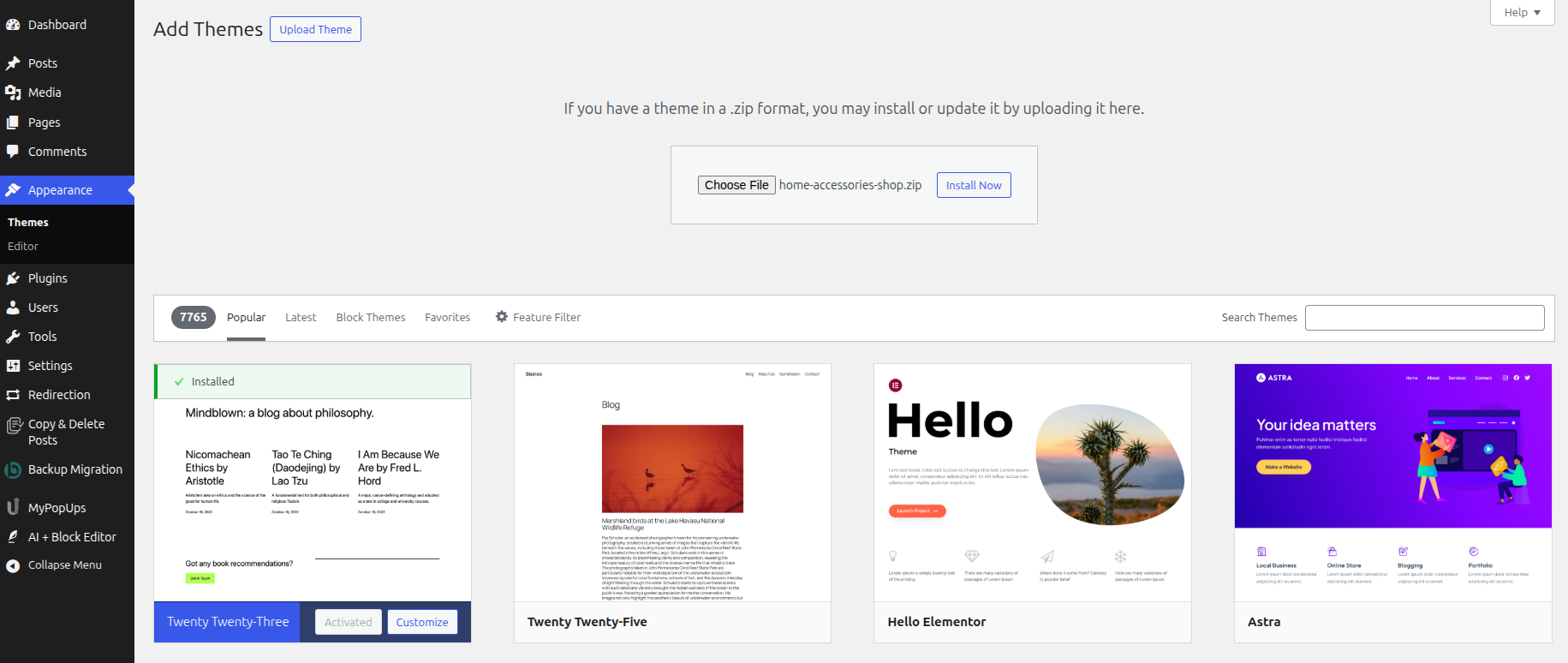Screen dimensions: 1568x663
Task: Click the Plugins plug icon
Action: tap(13, 278)
